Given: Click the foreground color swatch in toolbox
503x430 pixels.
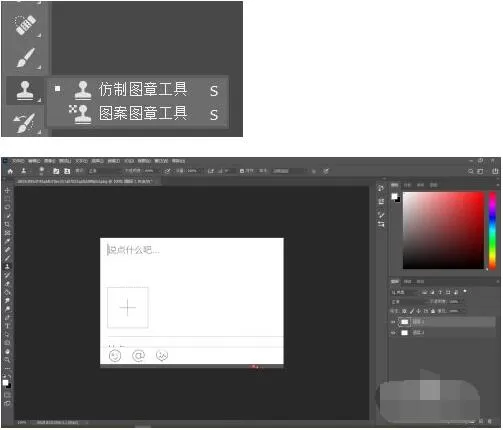Looking at the screenshot, I should tap(5, 383).
